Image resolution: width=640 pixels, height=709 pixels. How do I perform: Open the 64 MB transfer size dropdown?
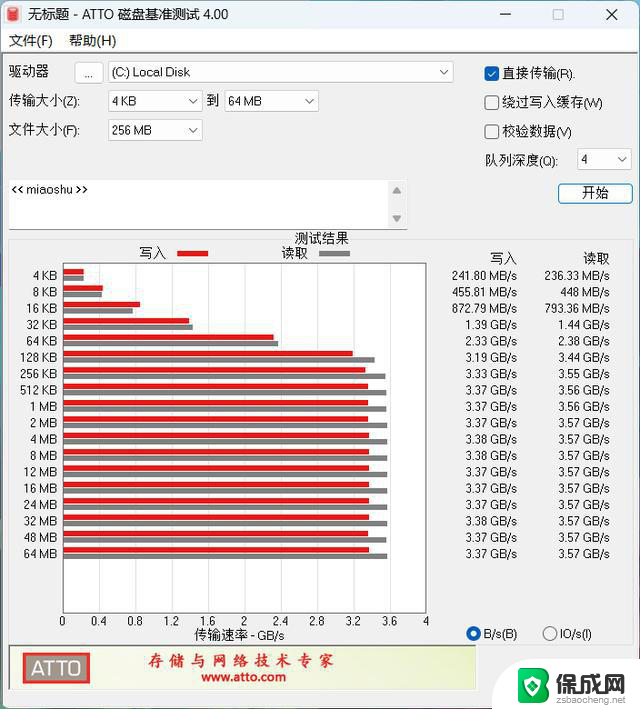[271, 101]
